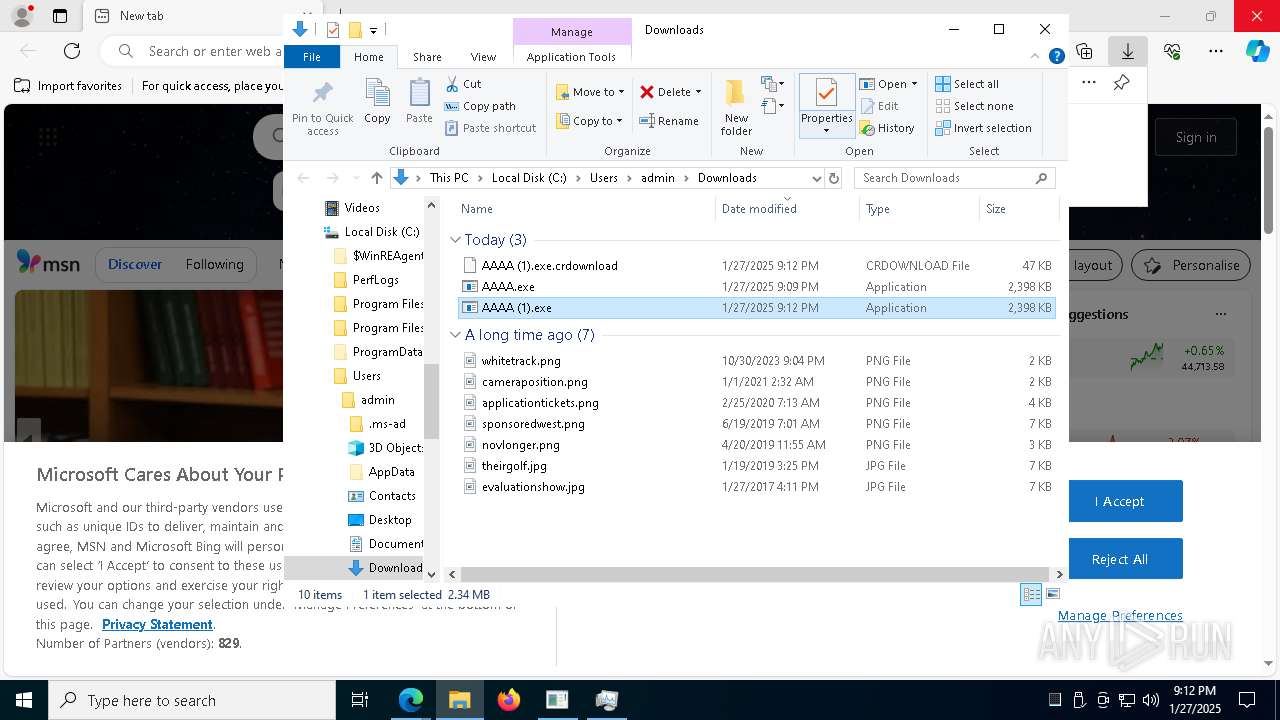
Task: Select PerfLogs folder in navigation tree
Action: 375,280
